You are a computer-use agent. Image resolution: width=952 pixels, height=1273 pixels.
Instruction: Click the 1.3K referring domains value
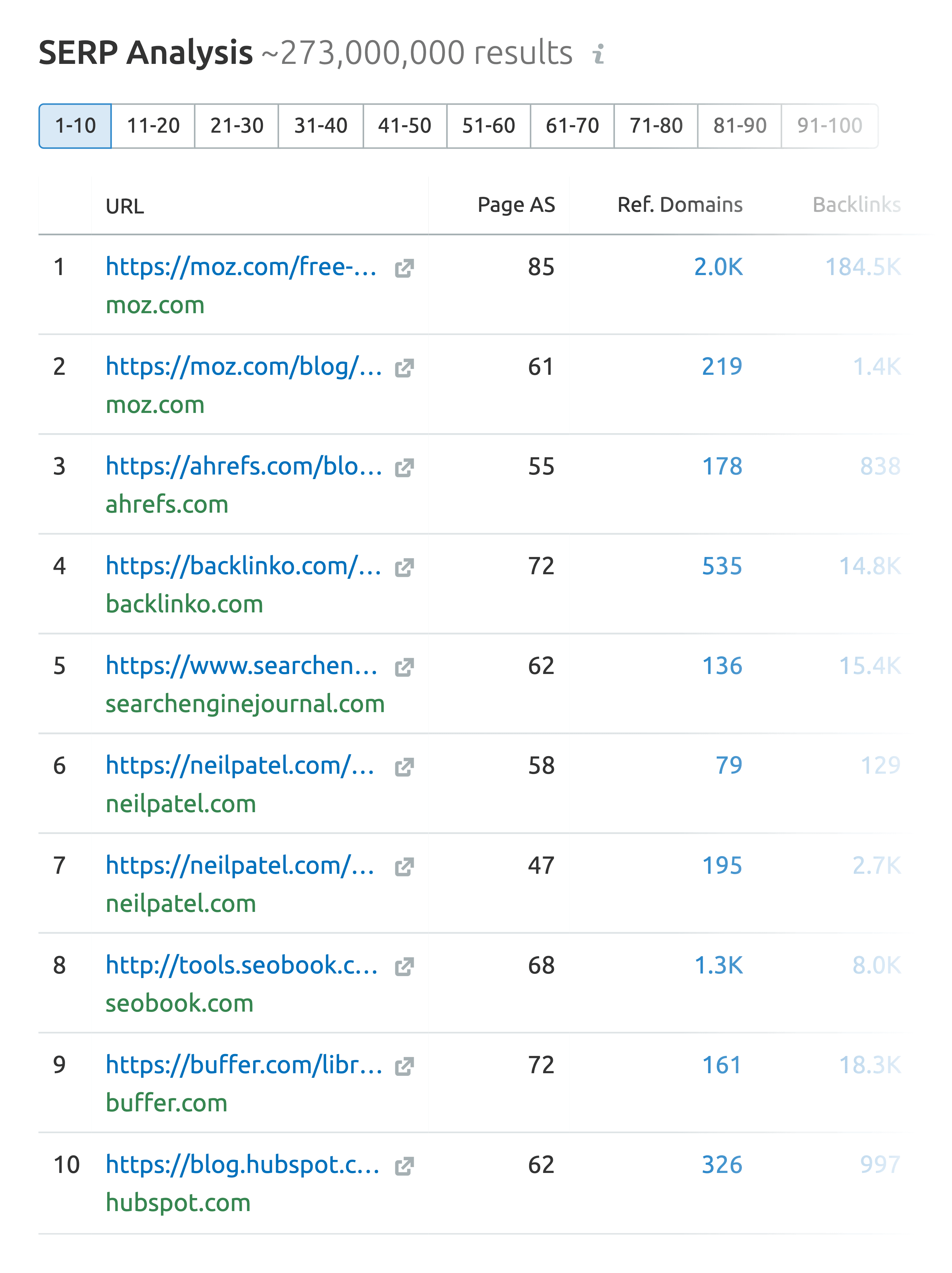pos(718,966)
